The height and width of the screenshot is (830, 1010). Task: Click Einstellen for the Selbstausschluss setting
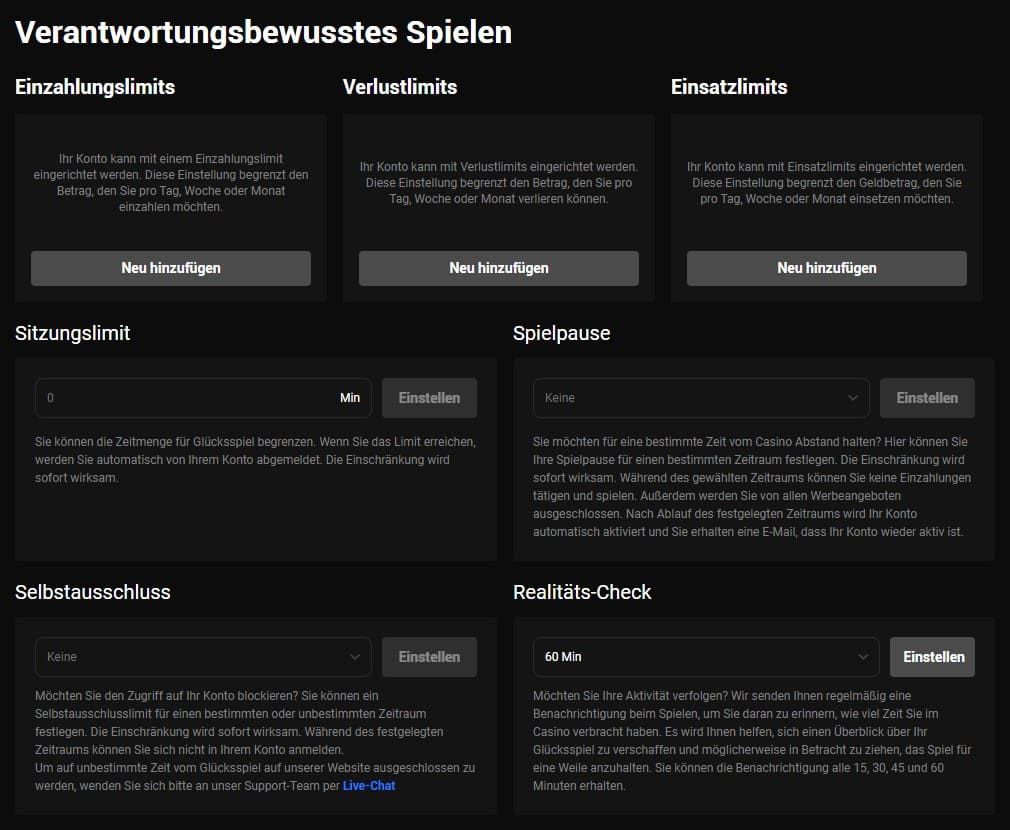(x=429, y=657)
